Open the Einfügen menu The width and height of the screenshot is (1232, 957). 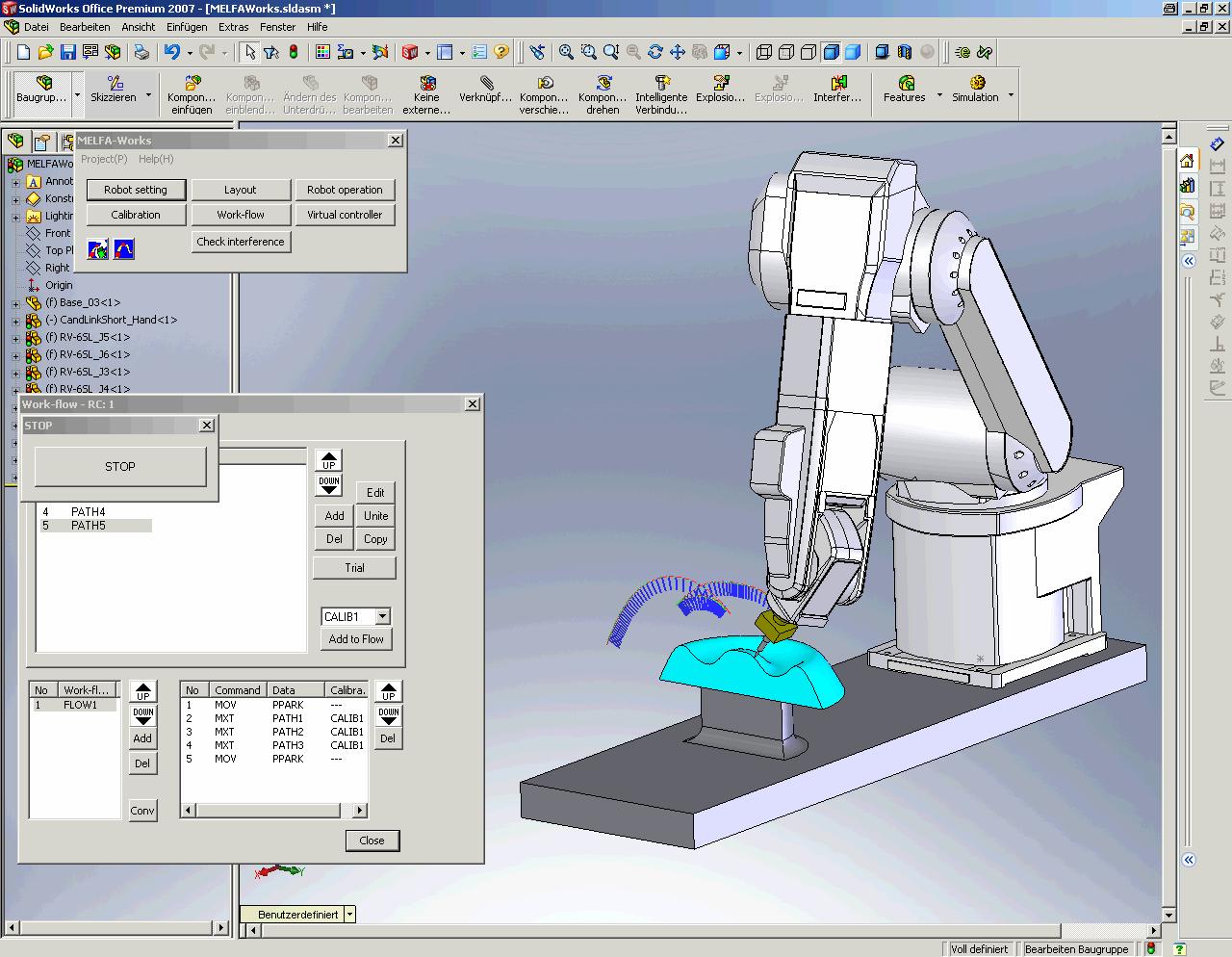(187, 27)
